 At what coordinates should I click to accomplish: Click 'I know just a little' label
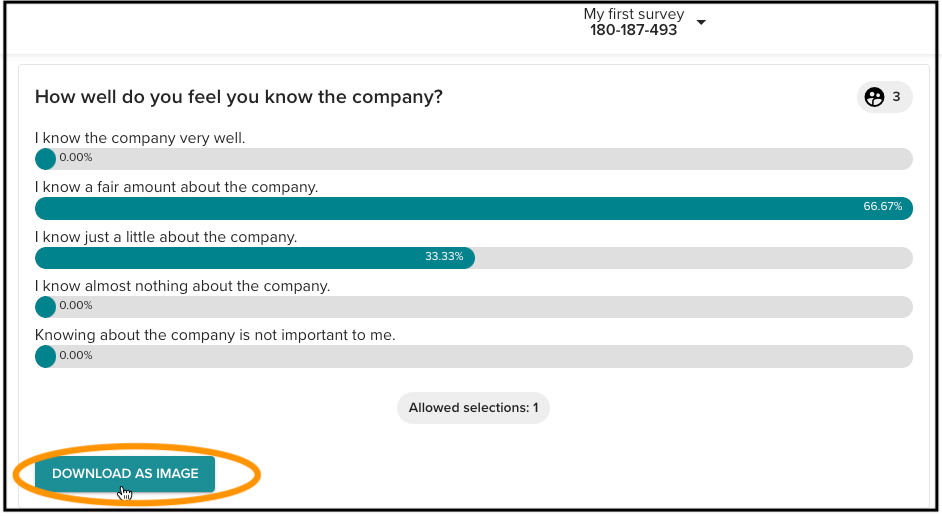(x=166, y=237)
